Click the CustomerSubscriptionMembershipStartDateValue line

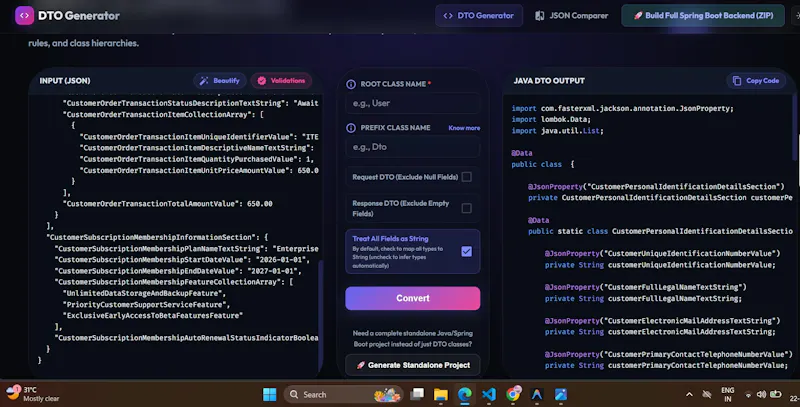[x=180, y=260]
